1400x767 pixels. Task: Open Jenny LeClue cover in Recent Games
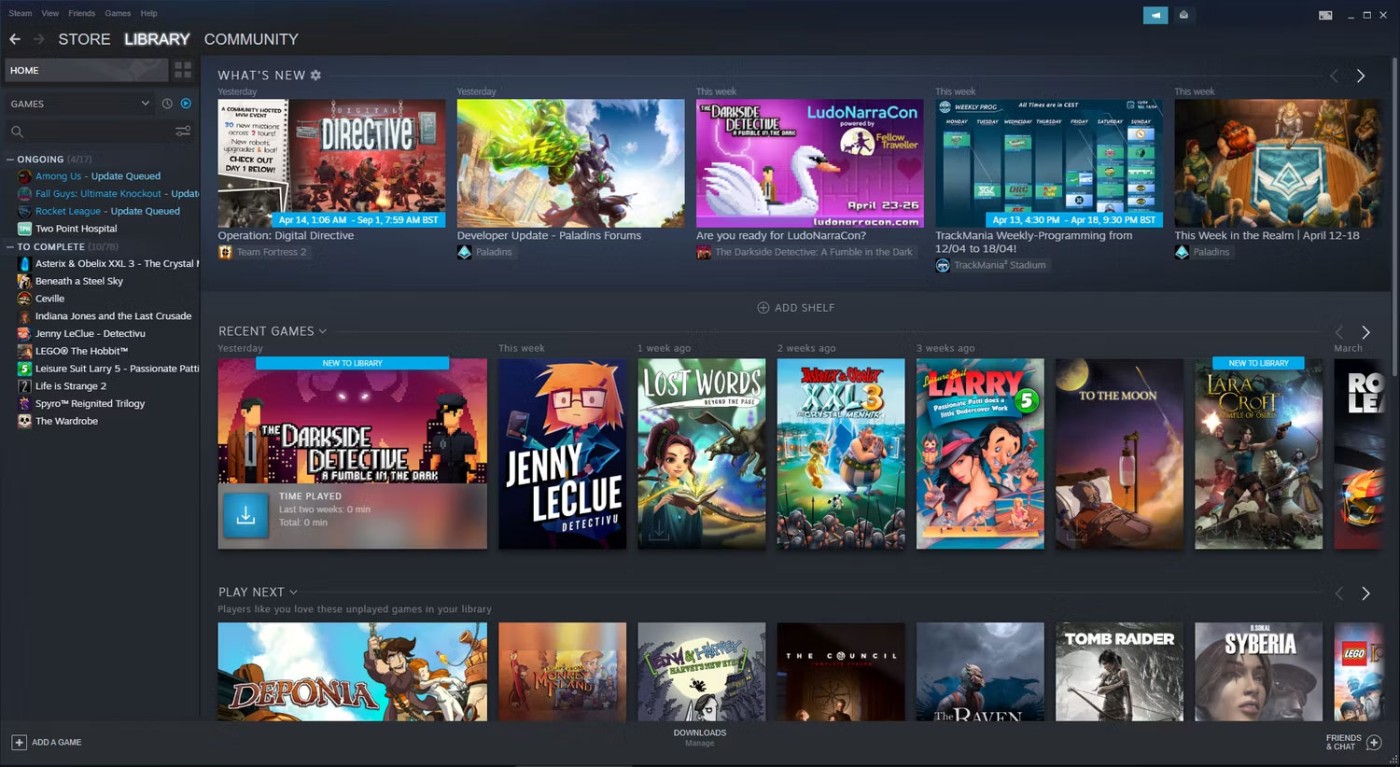563,454
